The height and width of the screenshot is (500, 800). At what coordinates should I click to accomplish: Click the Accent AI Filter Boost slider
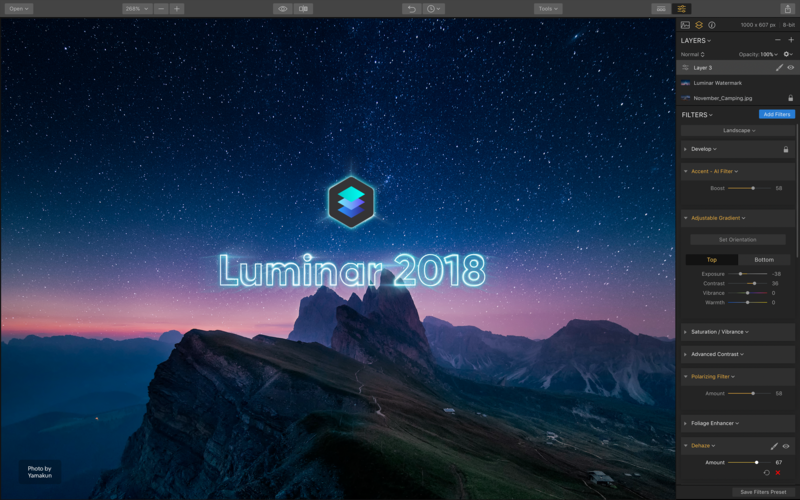click(753, 188)
